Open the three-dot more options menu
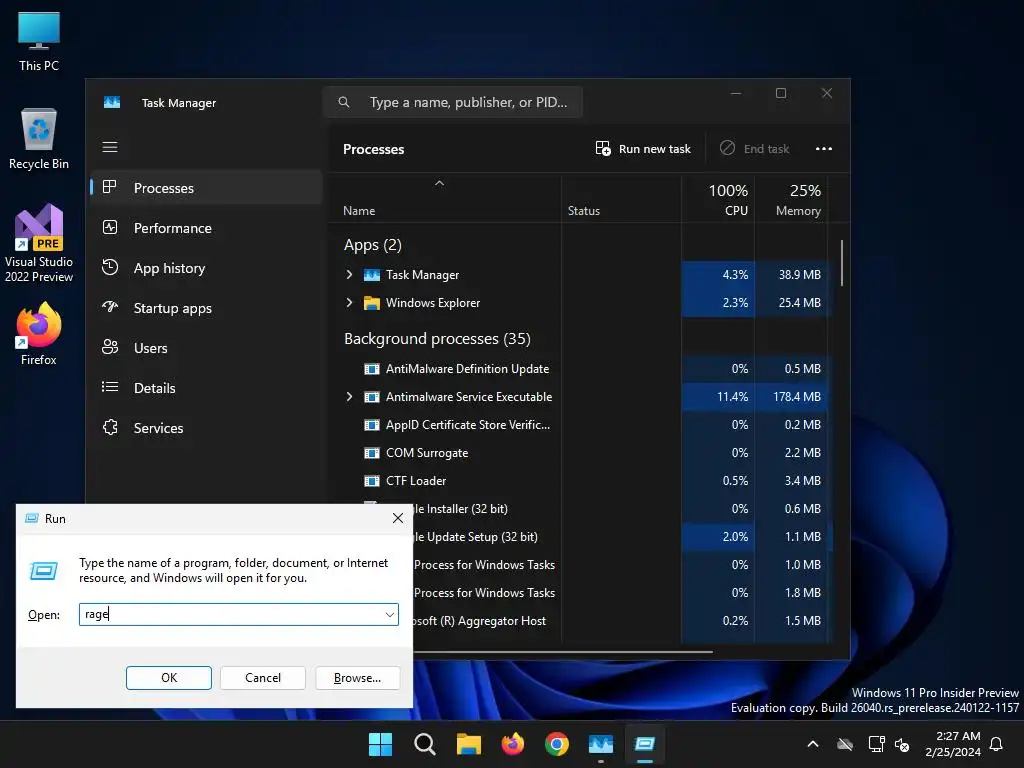This screenshot has height=768, width=1024. pos(824,149)
